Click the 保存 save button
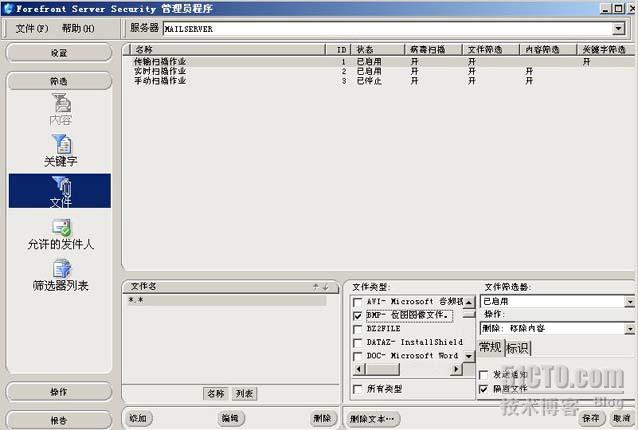The width and height of the screenshot is (638, 430). coord(590,418)
